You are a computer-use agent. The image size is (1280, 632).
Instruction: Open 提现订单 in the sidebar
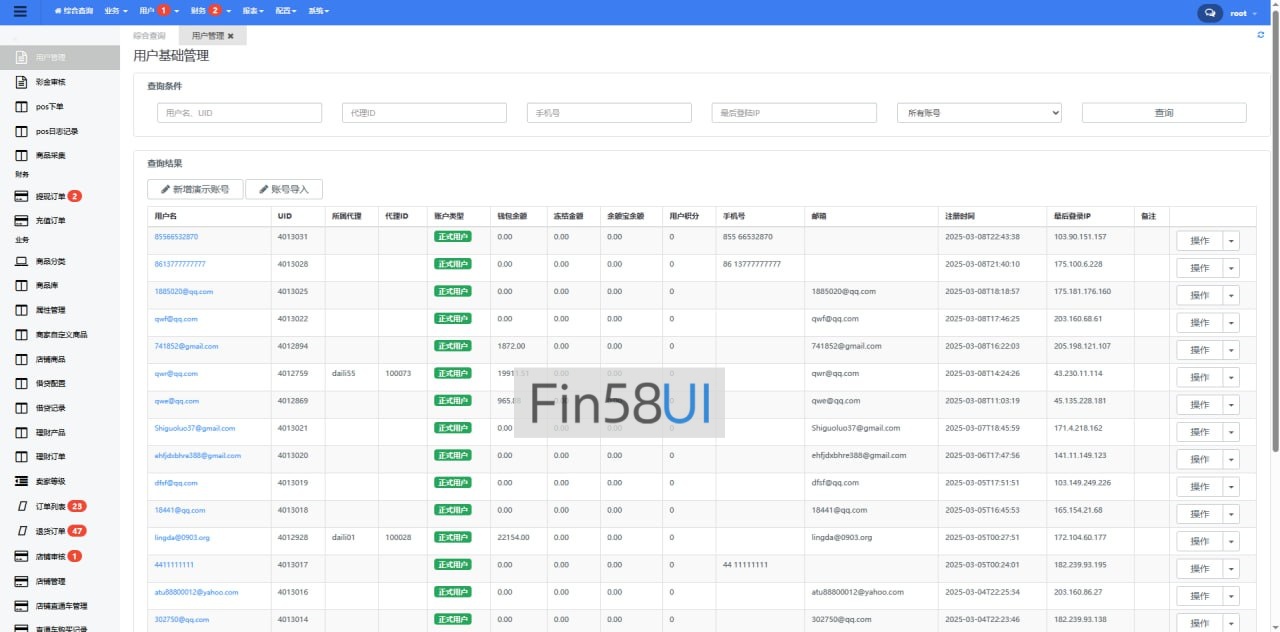coord(50,196)
